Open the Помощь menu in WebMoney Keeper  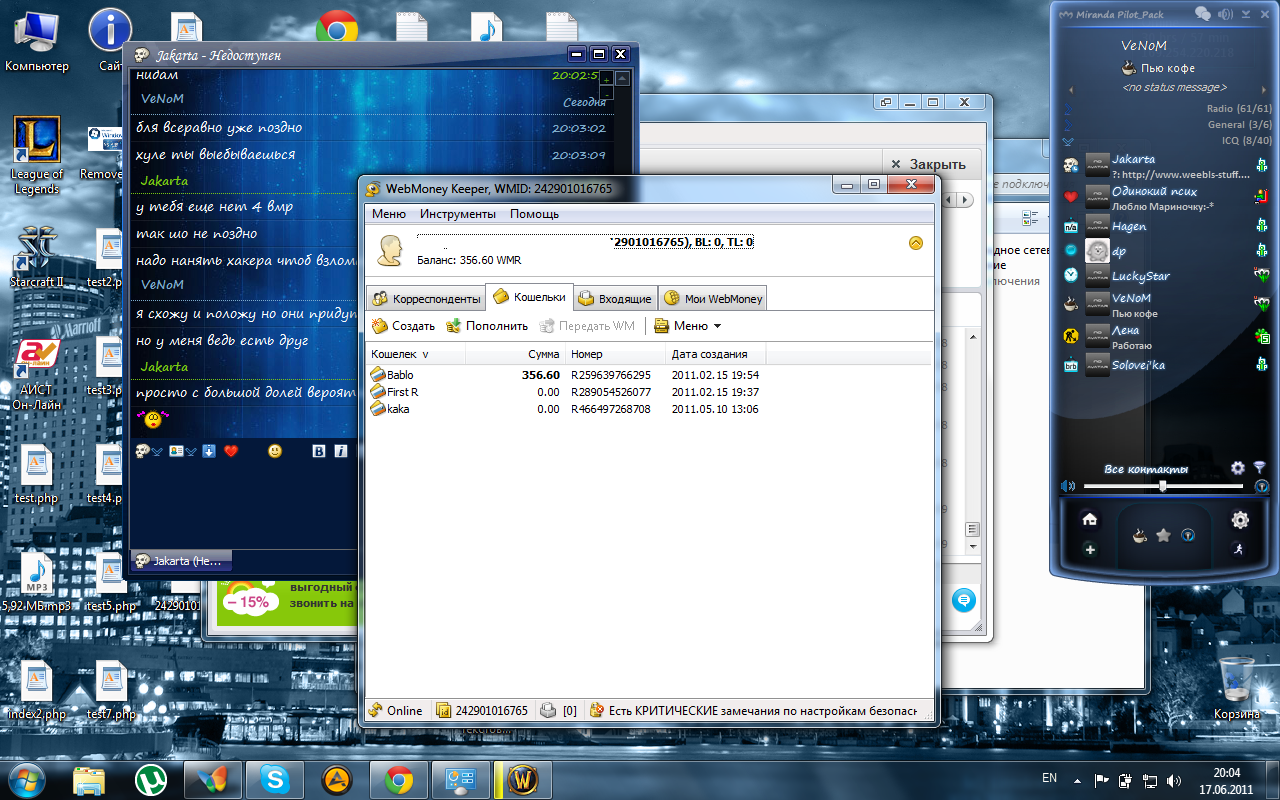pyautogui.click(x=534, y=214)
